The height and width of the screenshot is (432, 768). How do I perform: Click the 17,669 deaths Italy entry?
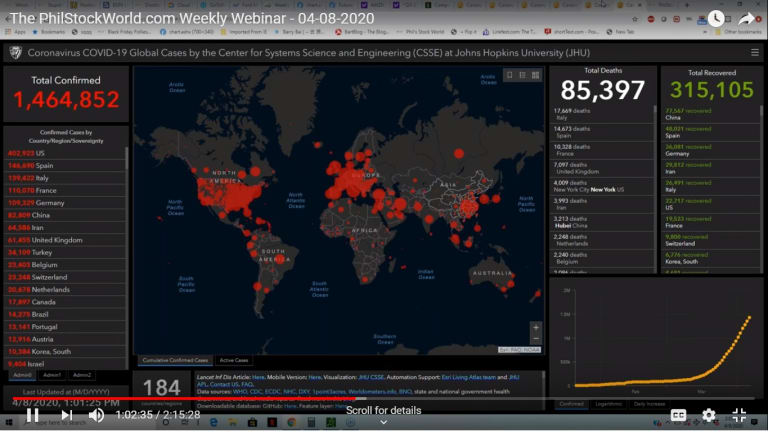tap(602, 114)
